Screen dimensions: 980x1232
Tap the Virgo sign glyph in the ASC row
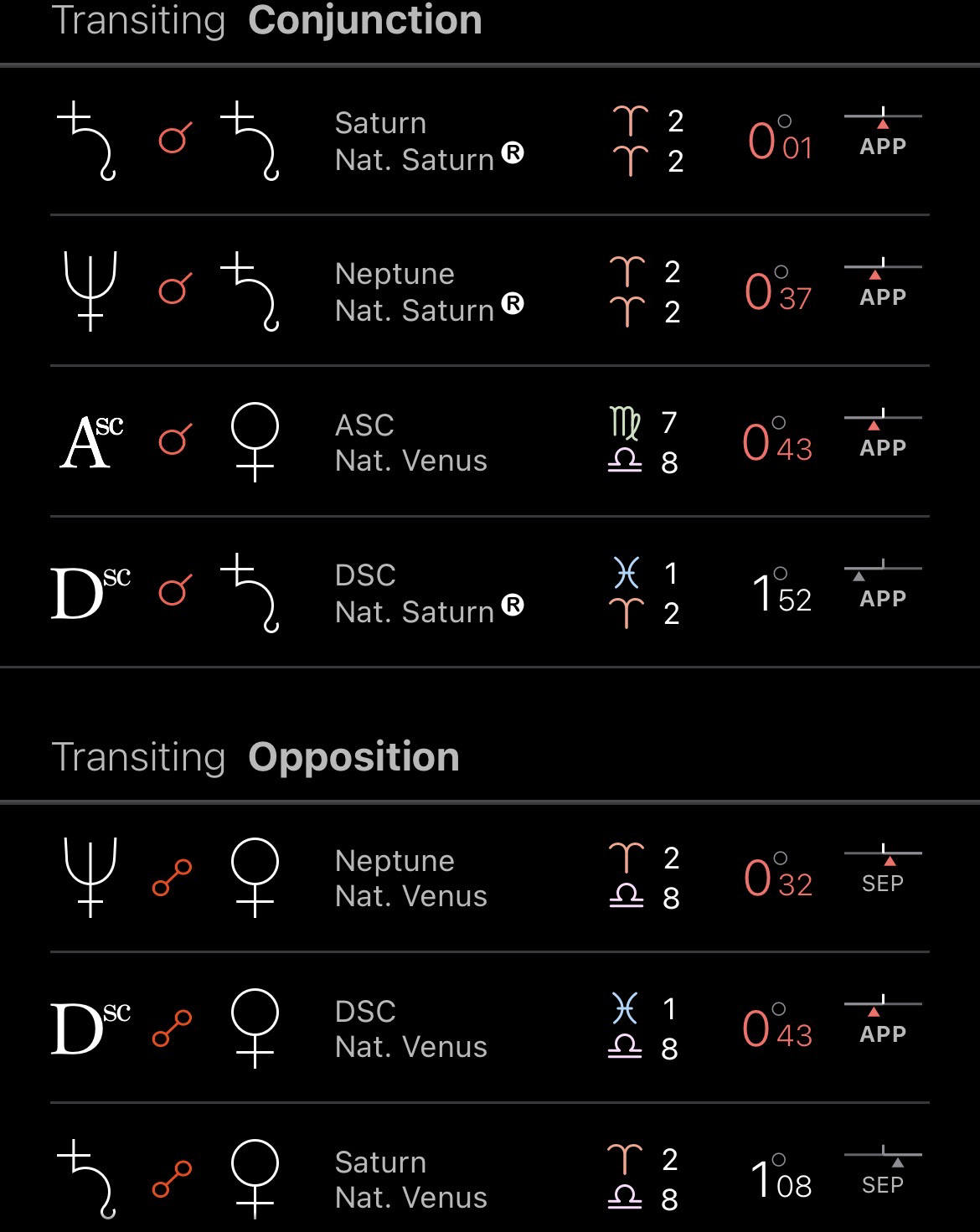click(x=627, y=423)
